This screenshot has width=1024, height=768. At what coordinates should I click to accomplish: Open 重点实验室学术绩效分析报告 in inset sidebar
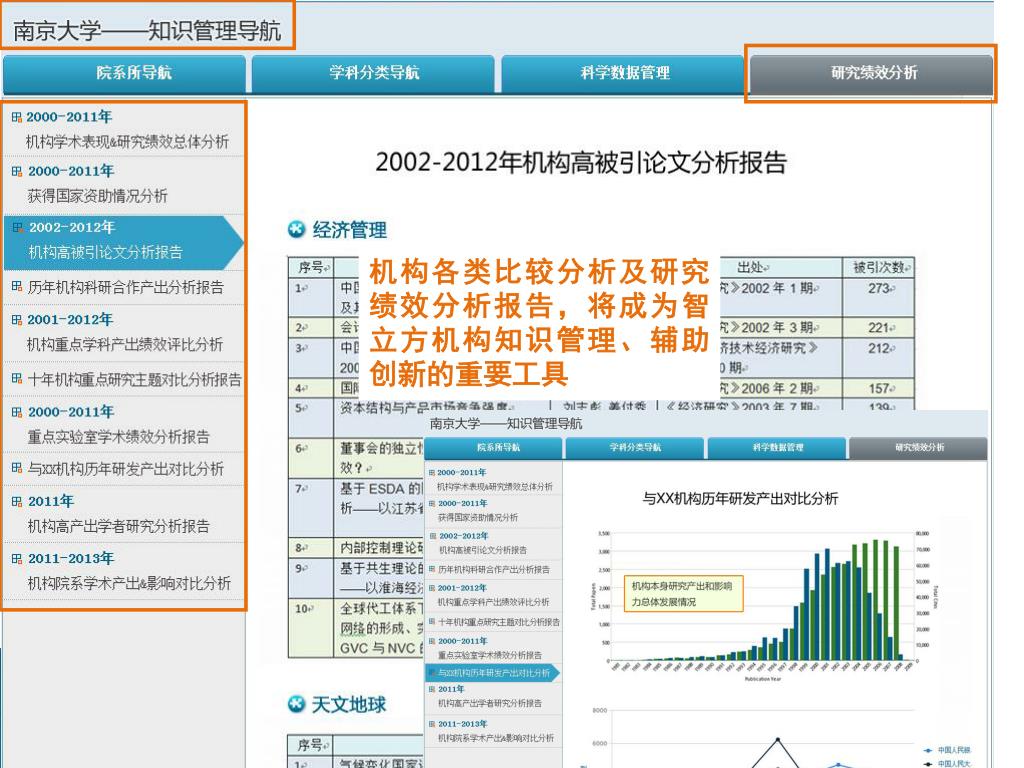click(490, 655)
